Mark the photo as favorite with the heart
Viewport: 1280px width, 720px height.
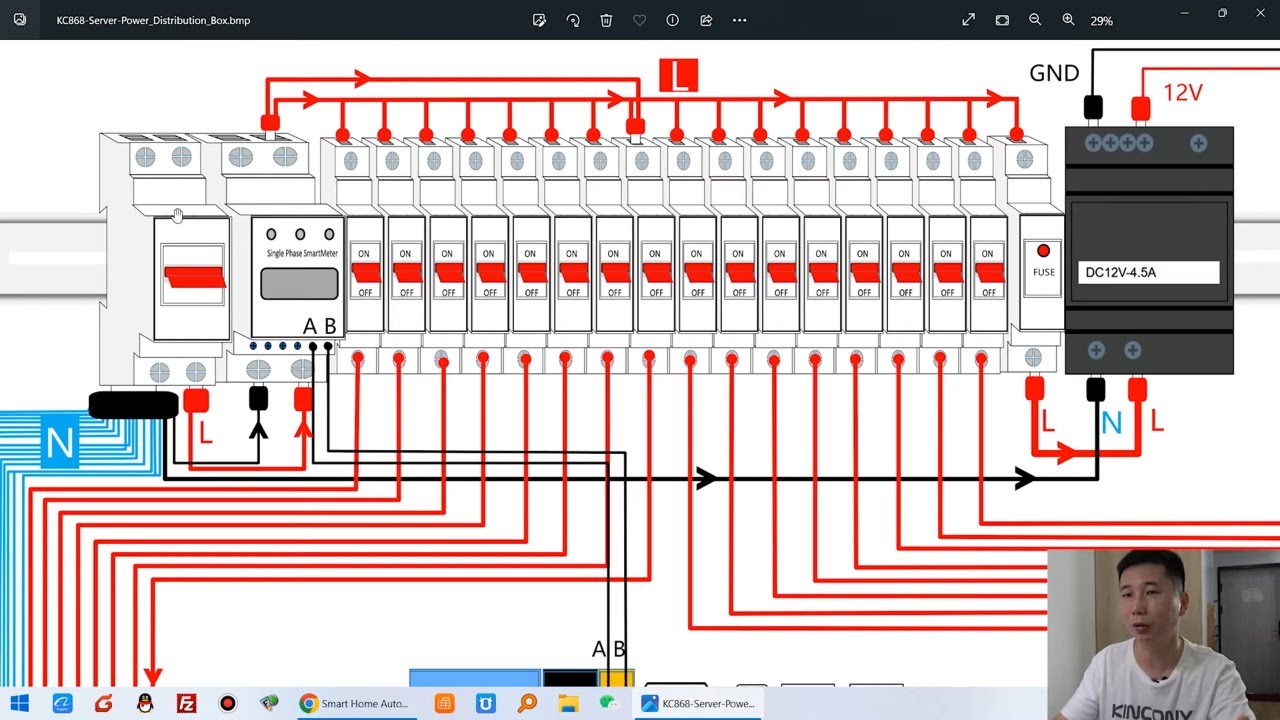(x=639, y=20)
